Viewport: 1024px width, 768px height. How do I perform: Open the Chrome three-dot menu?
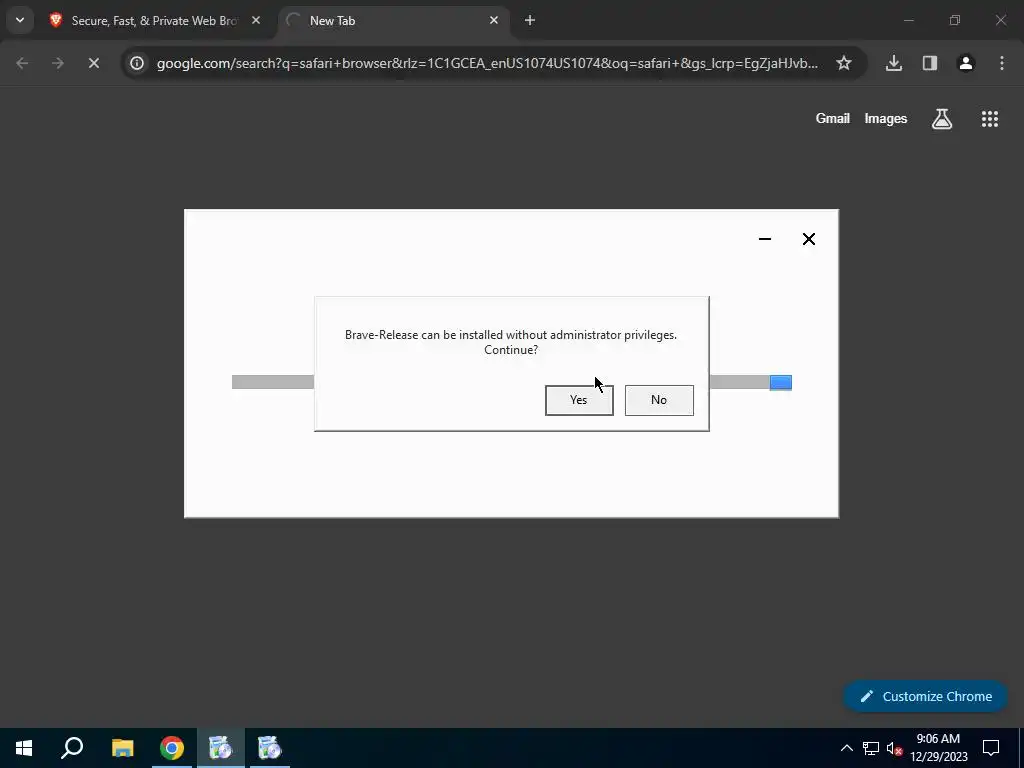(1002, 63)
